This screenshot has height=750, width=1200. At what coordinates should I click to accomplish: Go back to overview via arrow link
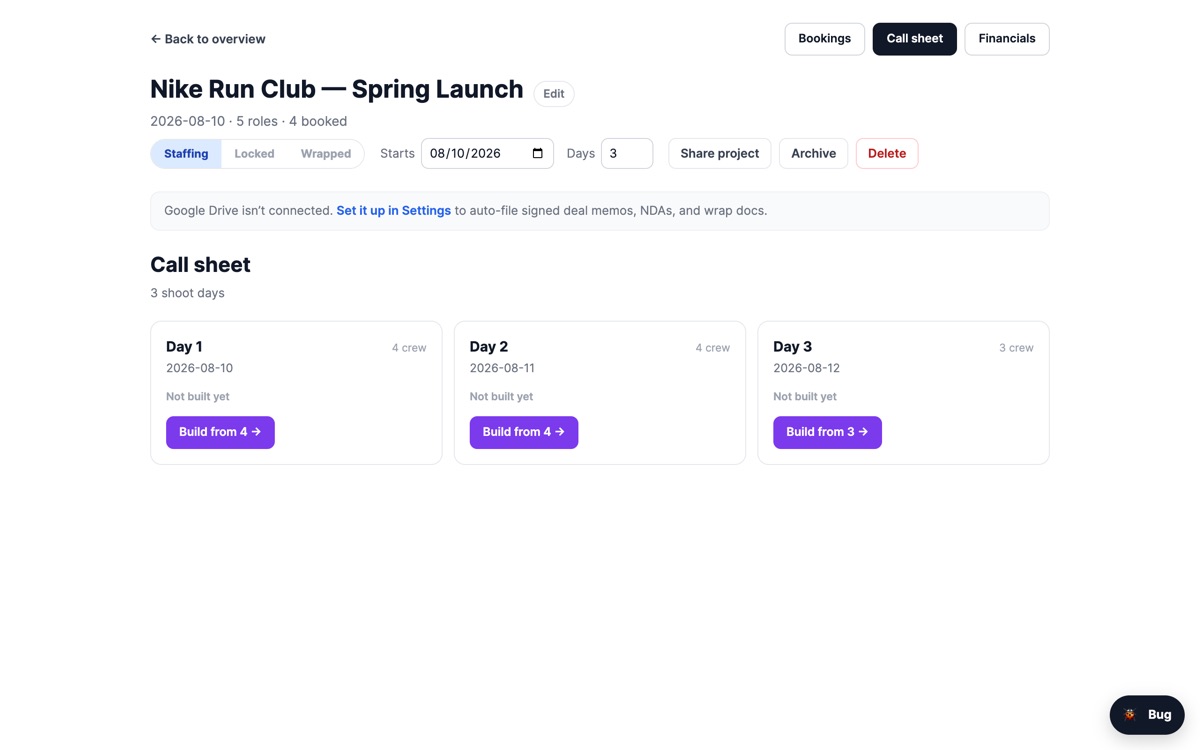click(x=208, y=39)
